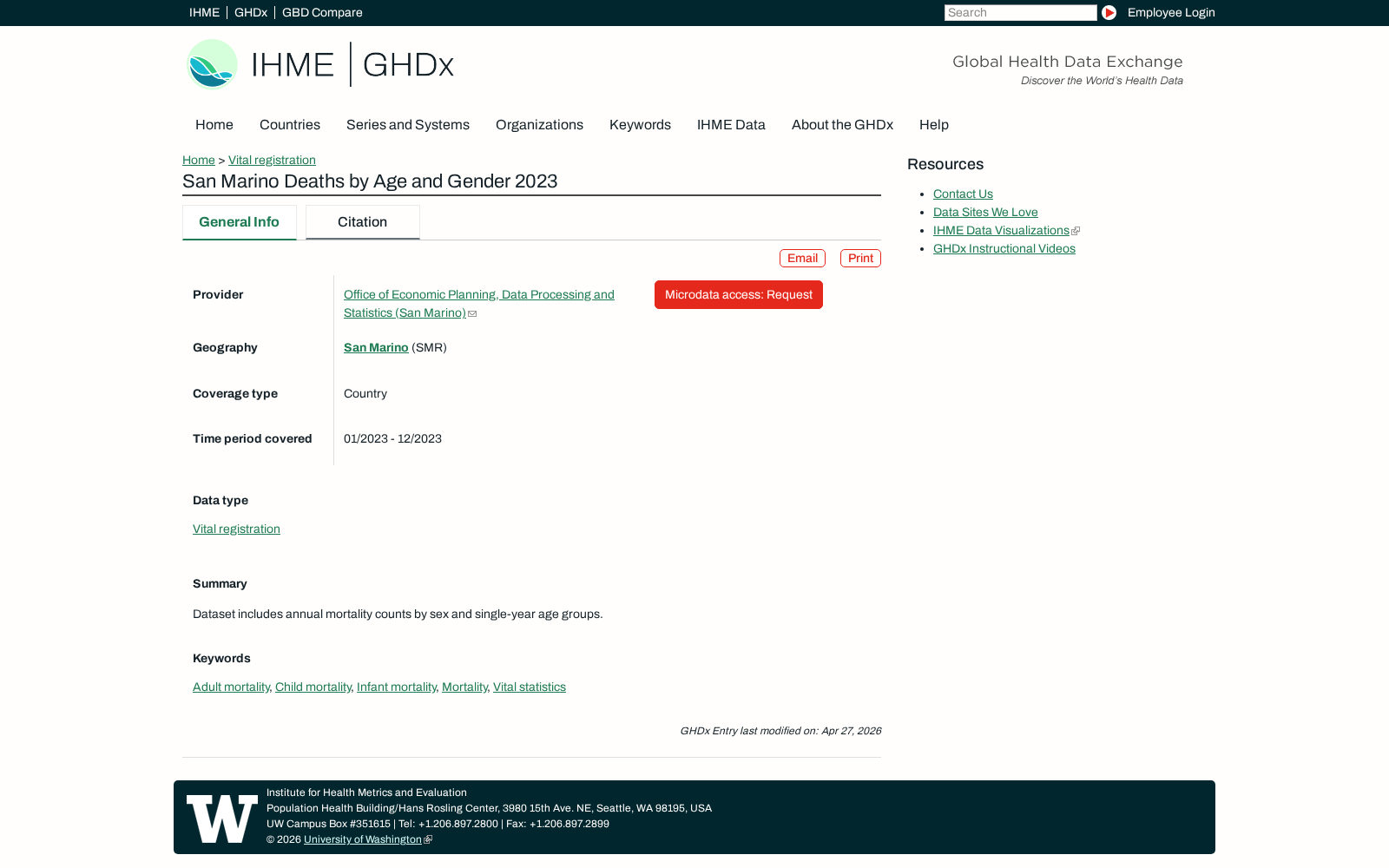1389x868 pixels.
Task: Go to the Home menu item
Action: tap(214, 125)
